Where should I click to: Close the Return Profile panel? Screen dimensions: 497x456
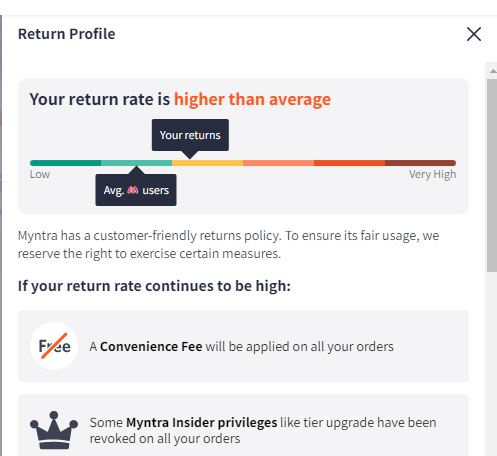point(474,34)
